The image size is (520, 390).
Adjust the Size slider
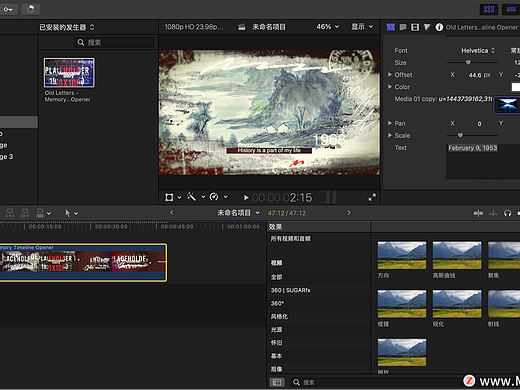coord(468,62)
